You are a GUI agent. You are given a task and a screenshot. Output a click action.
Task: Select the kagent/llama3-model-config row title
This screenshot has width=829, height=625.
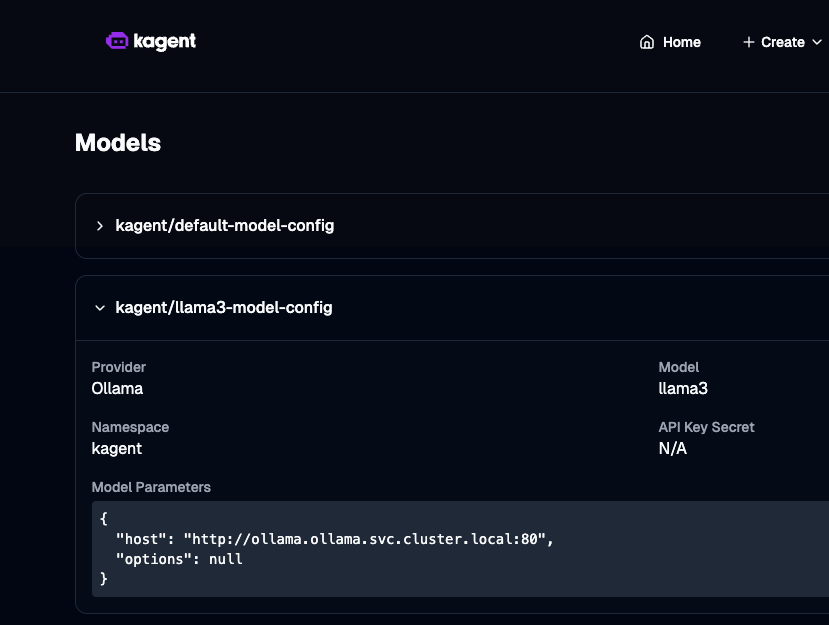223,308
